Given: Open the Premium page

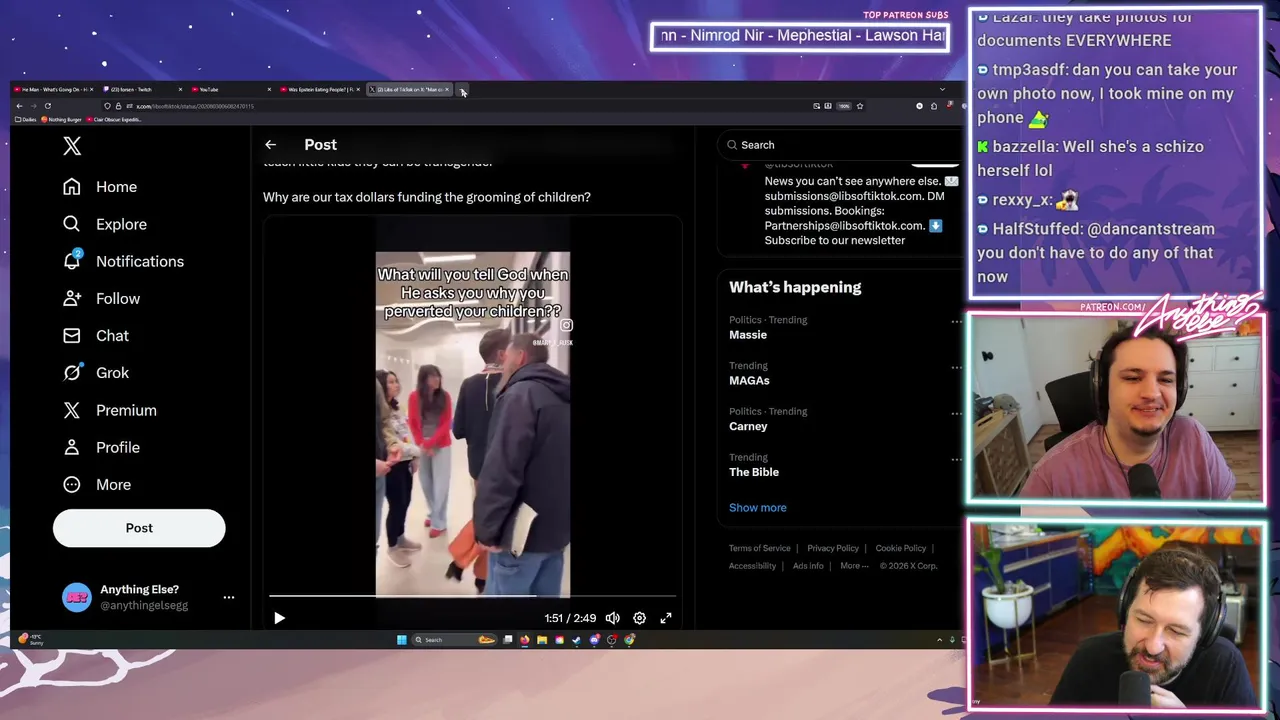Looking at the screenshot, I should (109, 410).
